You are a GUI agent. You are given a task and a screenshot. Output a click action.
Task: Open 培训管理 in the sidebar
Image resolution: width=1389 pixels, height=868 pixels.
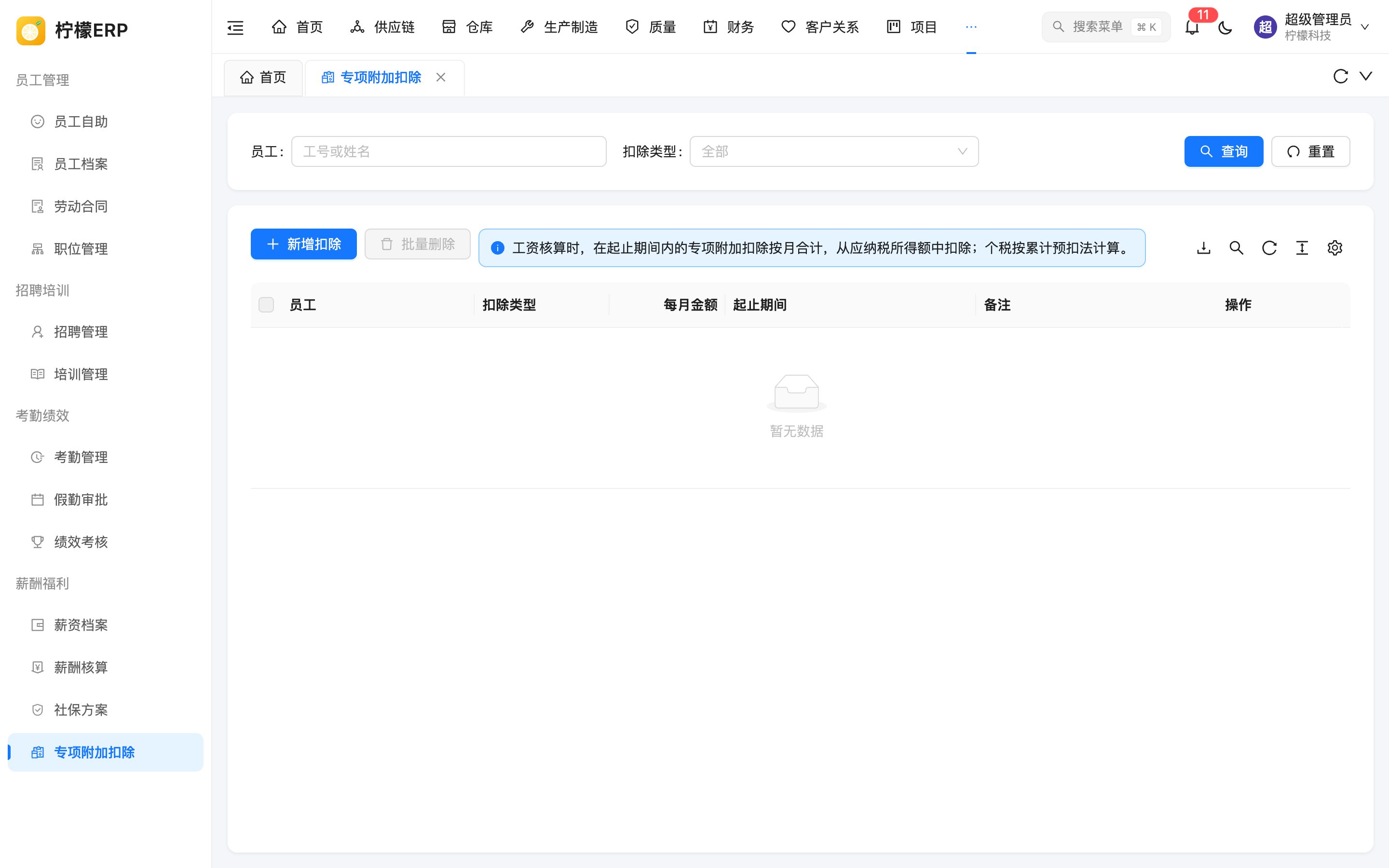tap(106, 374)
